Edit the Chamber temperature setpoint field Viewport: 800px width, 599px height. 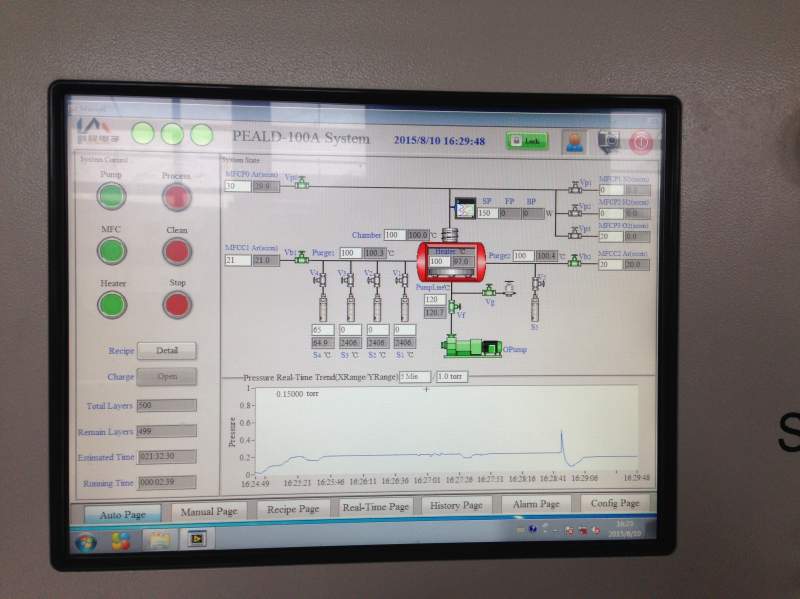pos(395,235)
